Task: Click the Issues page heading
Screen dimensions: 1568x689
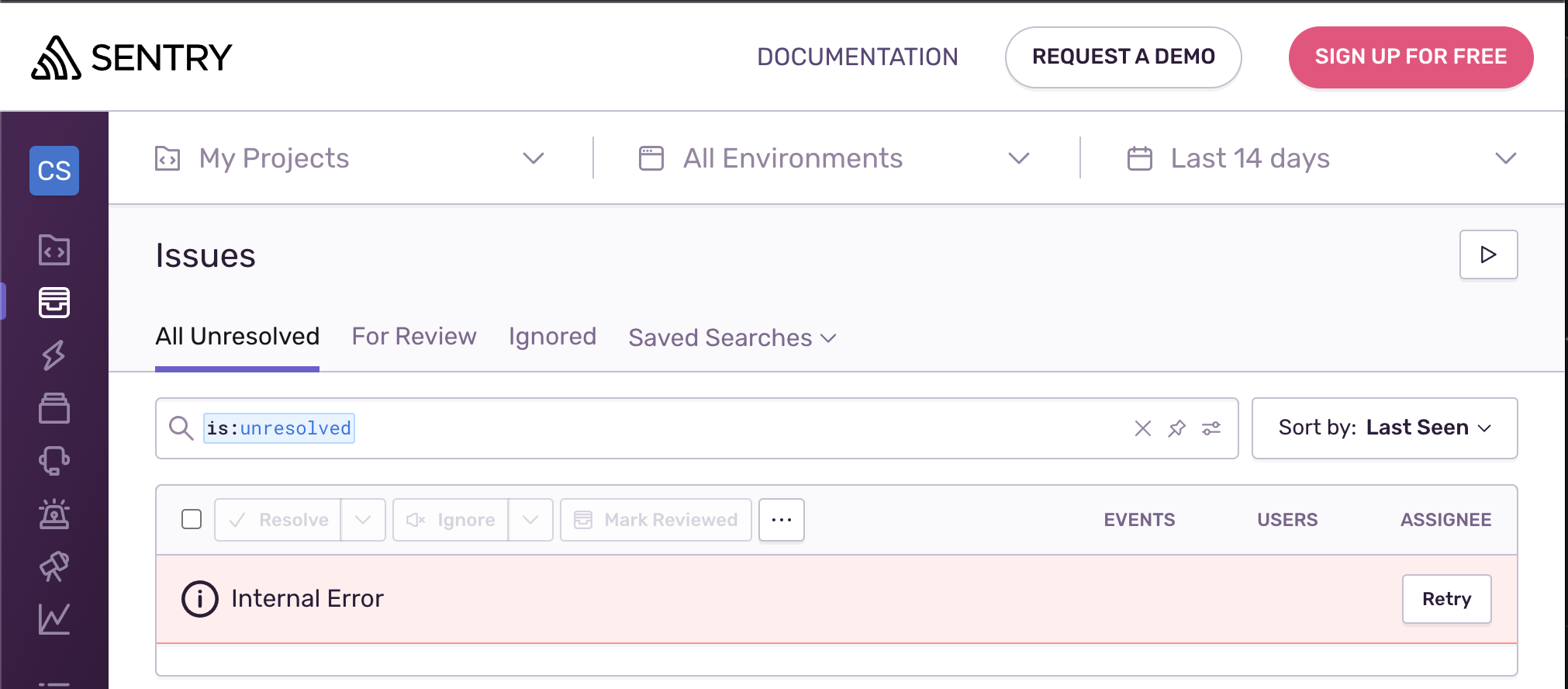Action: (x=205, y=255)
